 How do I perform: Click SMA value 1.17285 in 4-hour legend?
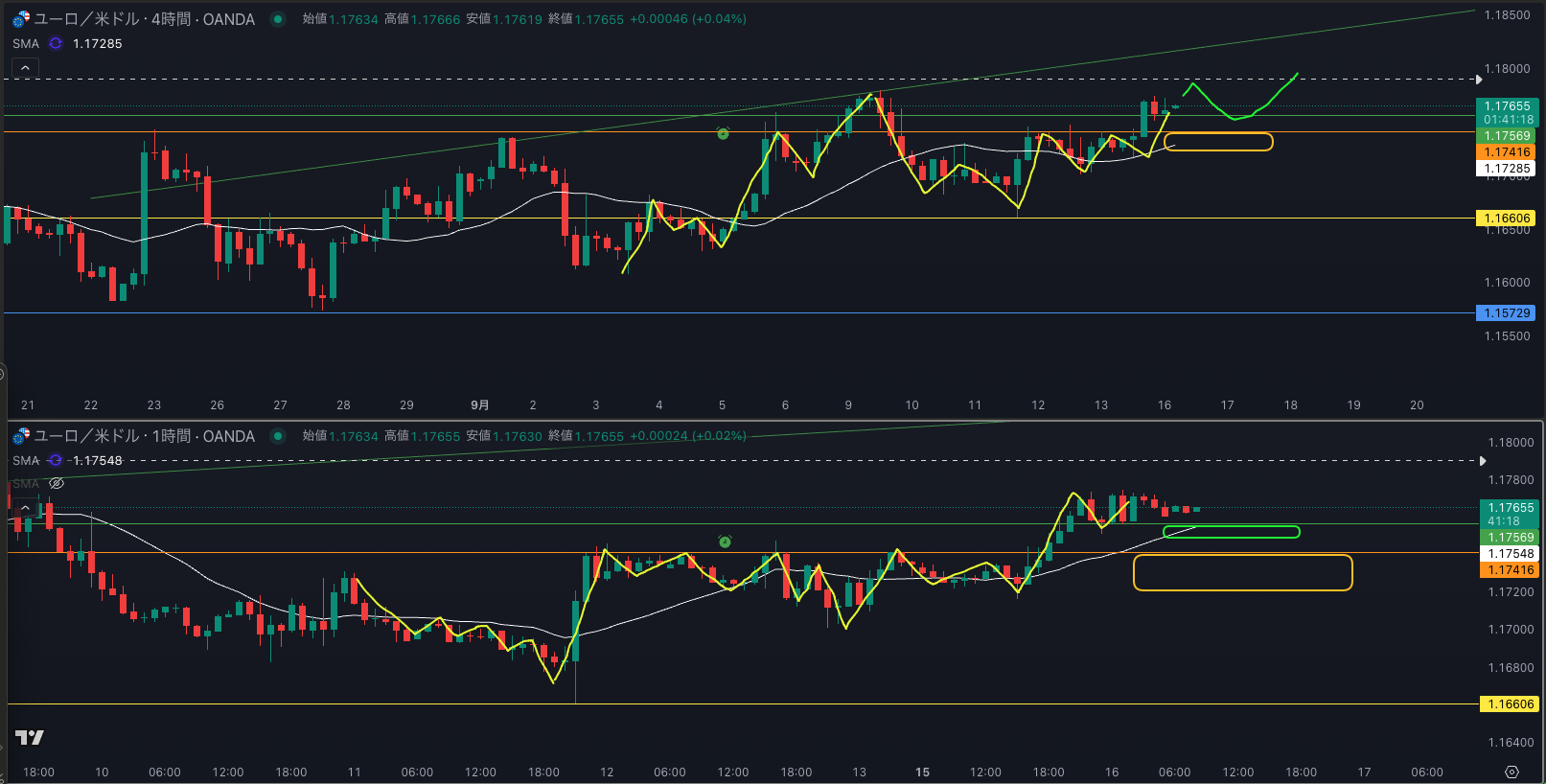pyautogui.click(x=98, y=43)
